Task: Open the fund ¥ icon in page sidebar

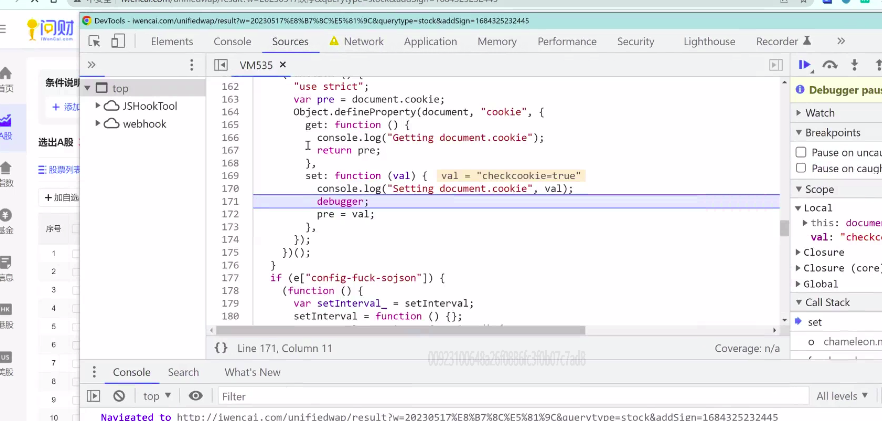Action: (x=6, y=215)
